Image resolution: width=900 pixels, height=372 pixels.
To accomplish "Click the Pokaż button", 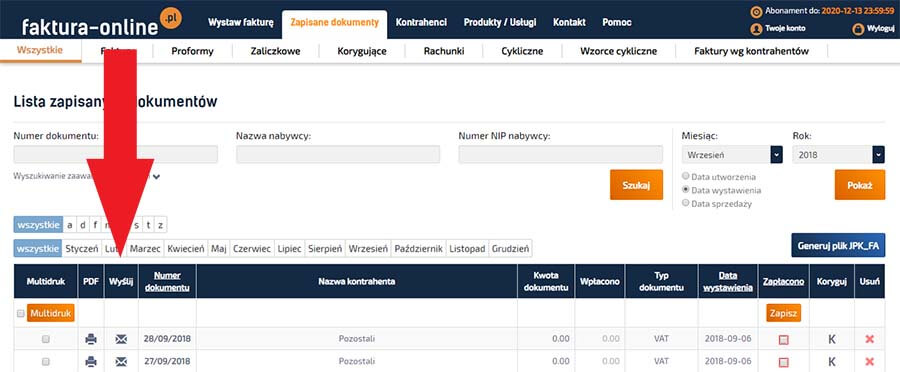I will [859, 185].
